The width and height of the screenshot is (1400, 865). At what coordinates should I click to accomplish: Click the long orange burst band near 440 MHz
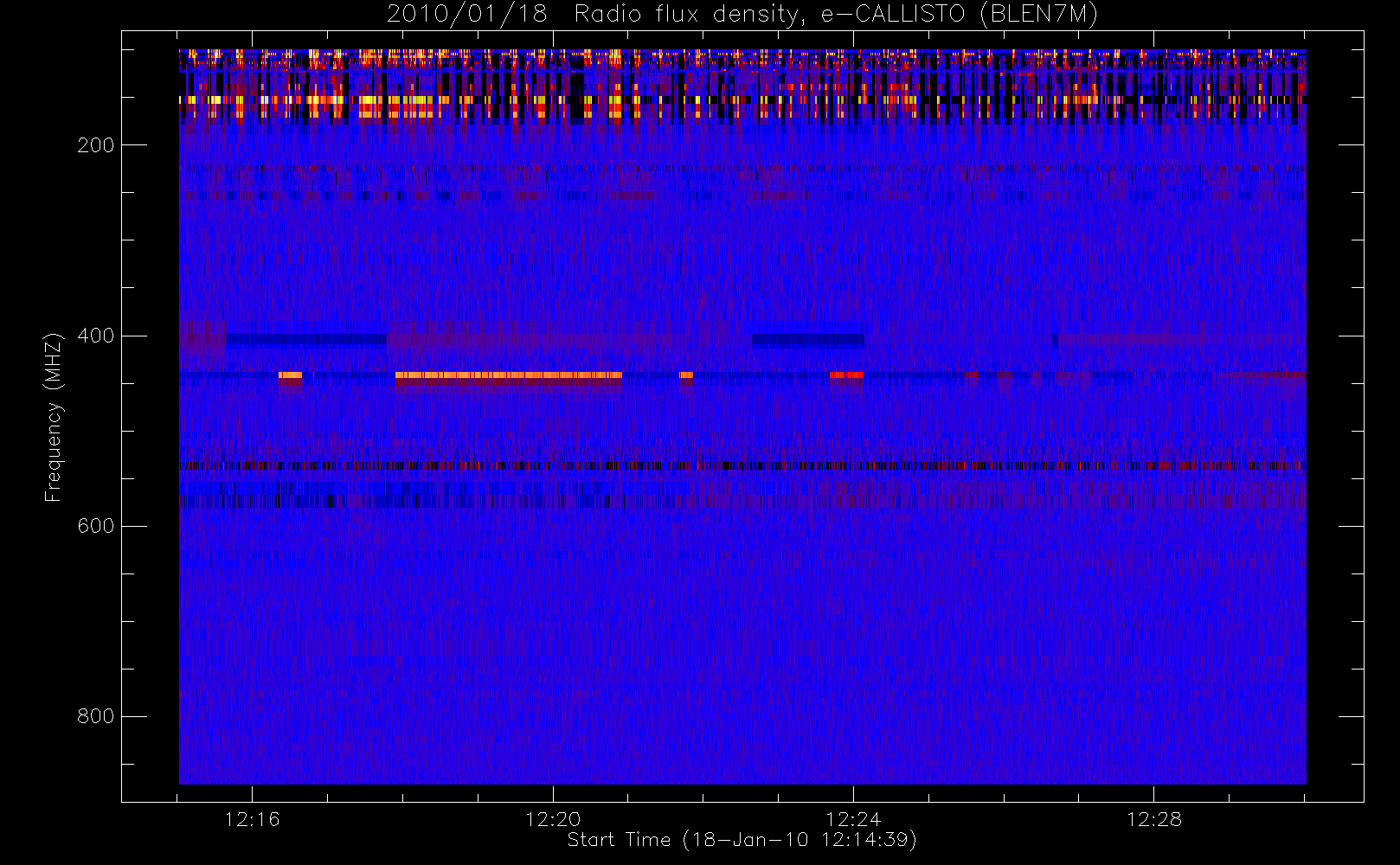pos(509,375)
